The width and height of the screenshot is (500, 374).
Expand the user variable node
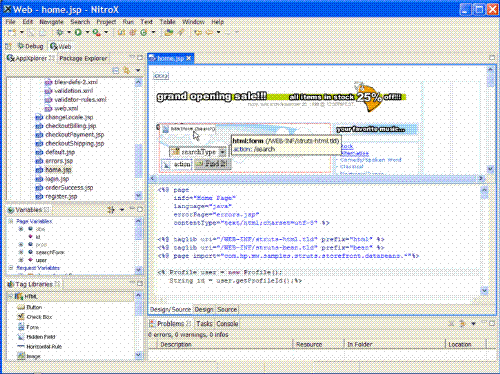pyautogui.click(x=21, y=260)
